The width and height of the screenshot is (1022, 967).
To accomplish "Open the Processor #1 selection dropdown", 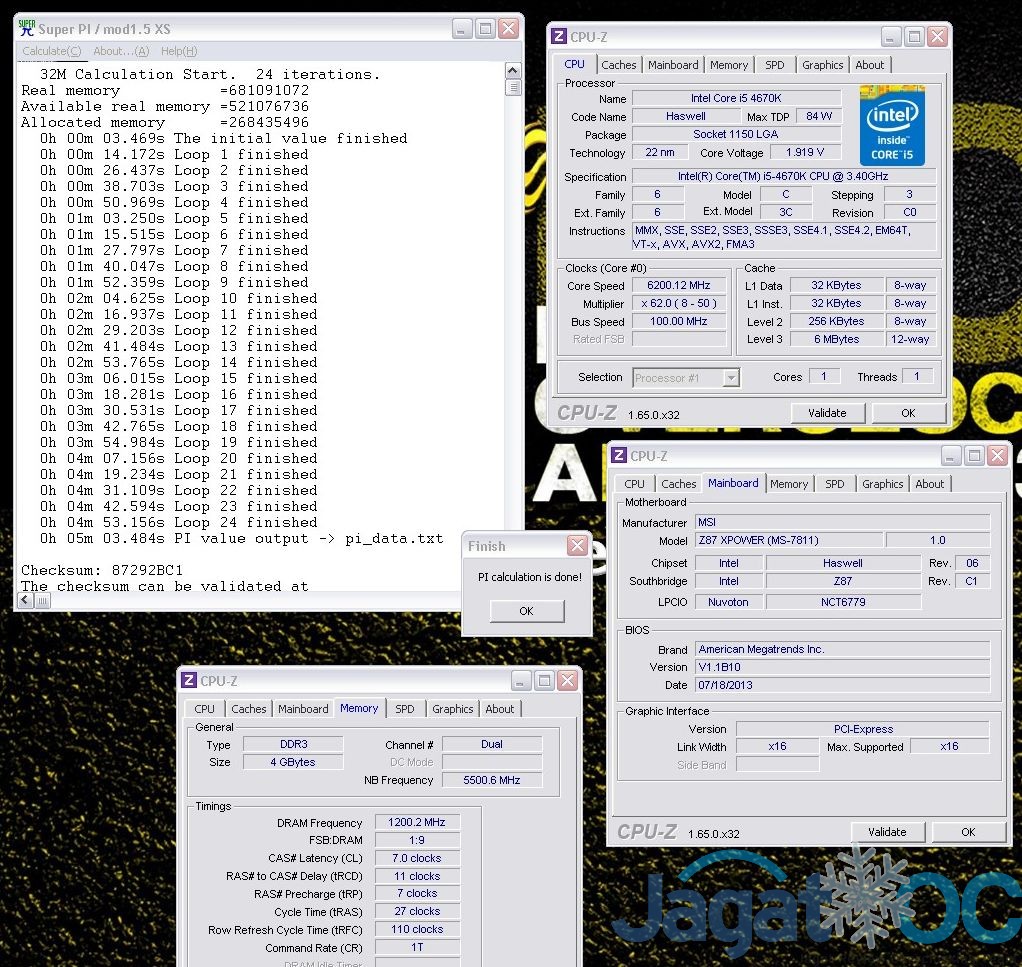I will pyautogui.click(x=731, y=378).
